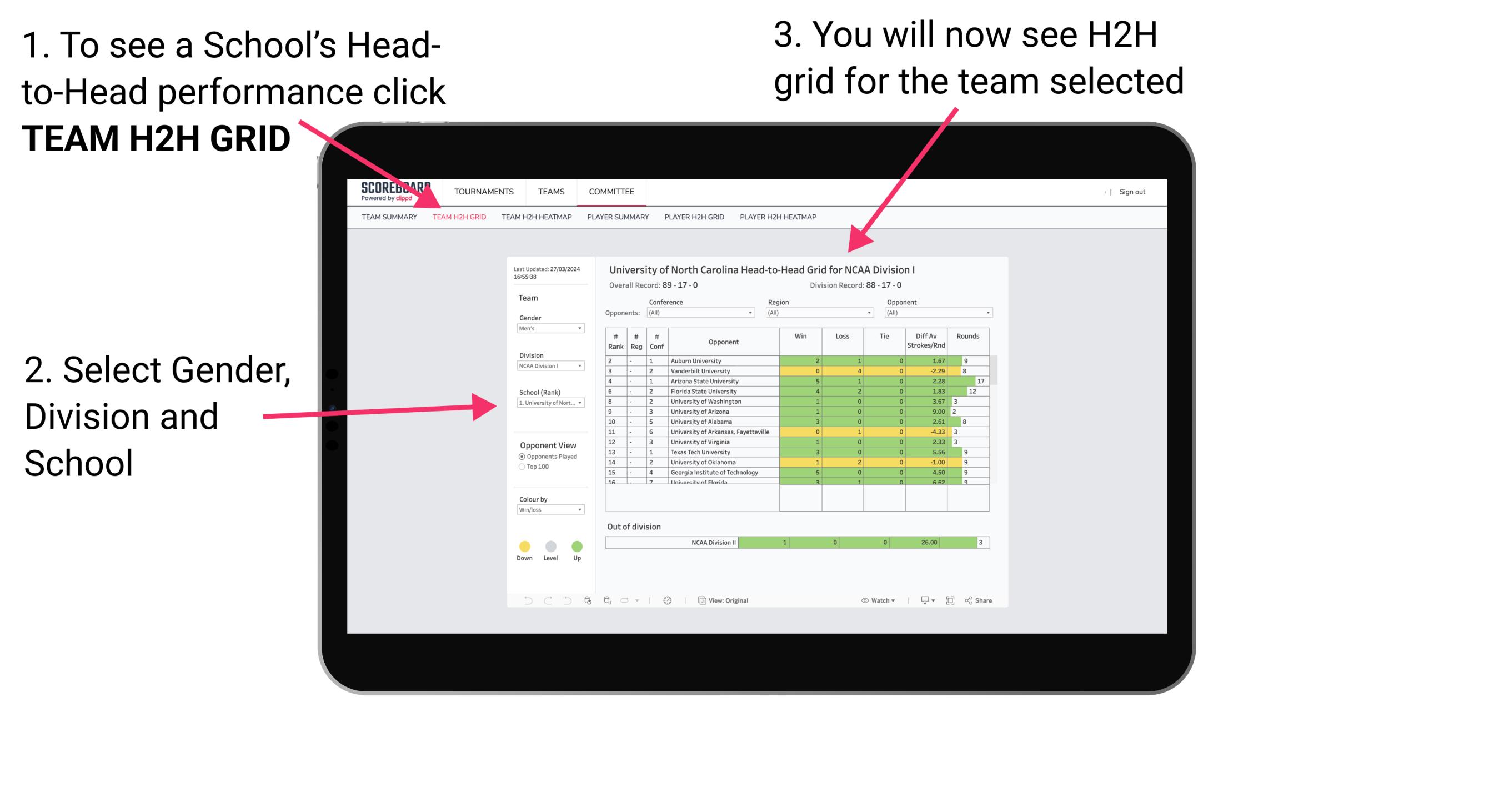1509x812 pixels.
Task: Click the clock/history icon
Action: click(x=667, y=600)
